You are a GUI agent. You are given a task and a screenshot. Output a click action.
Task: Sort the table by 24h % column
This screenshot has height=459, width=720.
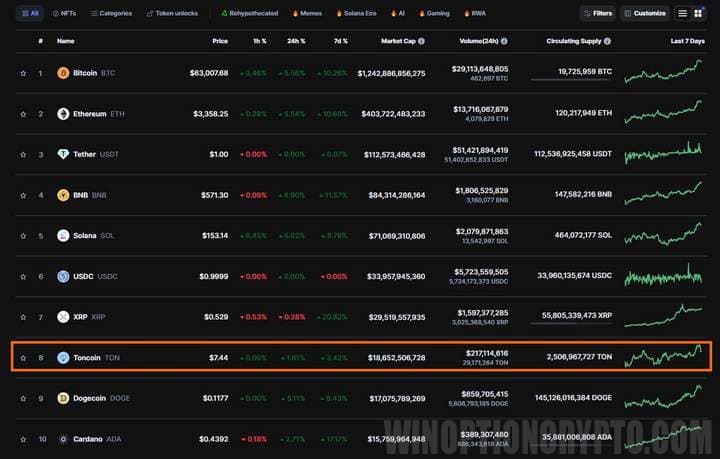pyautogui.click(x=298, y=41)
